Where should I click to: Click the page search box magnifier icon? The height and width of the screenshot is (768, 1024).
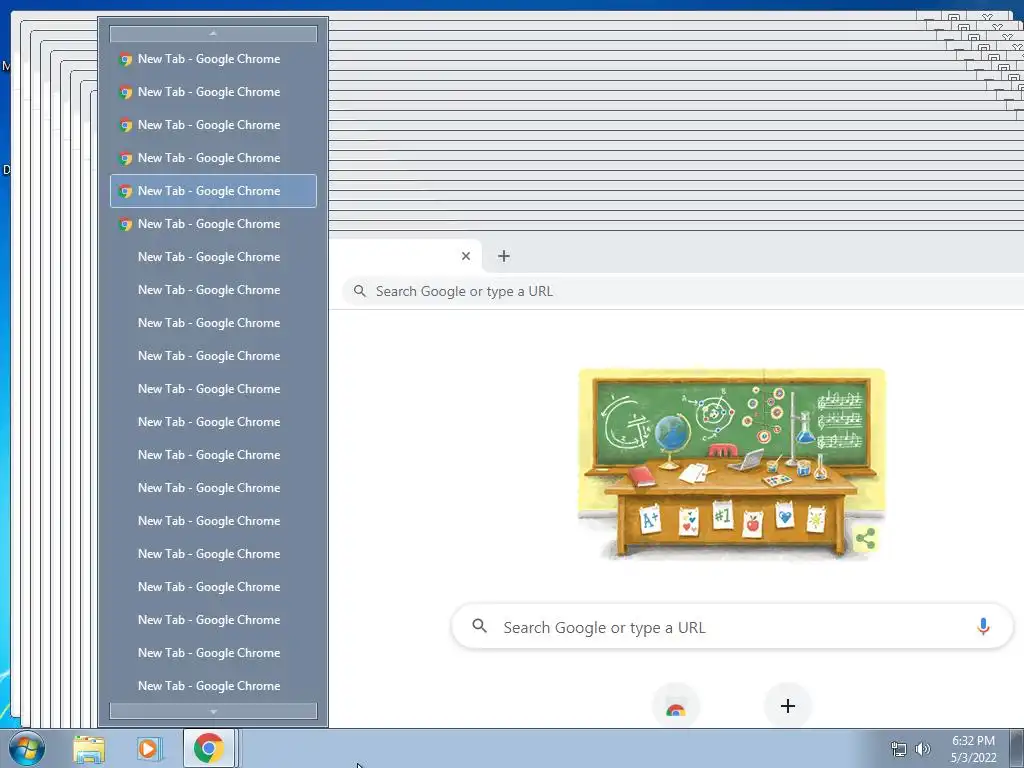point(479,626)
